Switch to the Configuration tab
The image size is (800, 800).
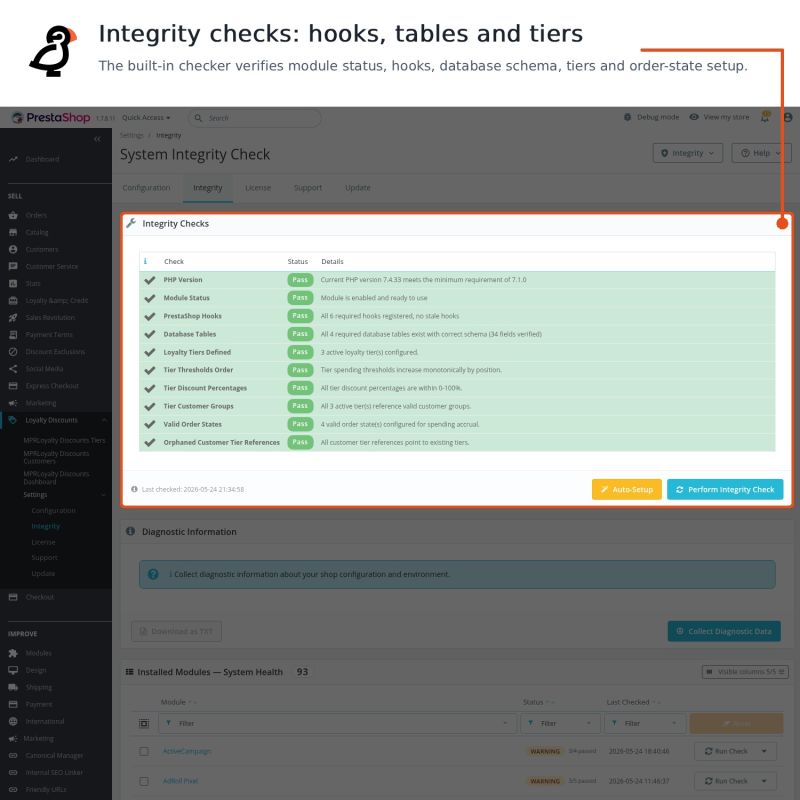point(146,188)
